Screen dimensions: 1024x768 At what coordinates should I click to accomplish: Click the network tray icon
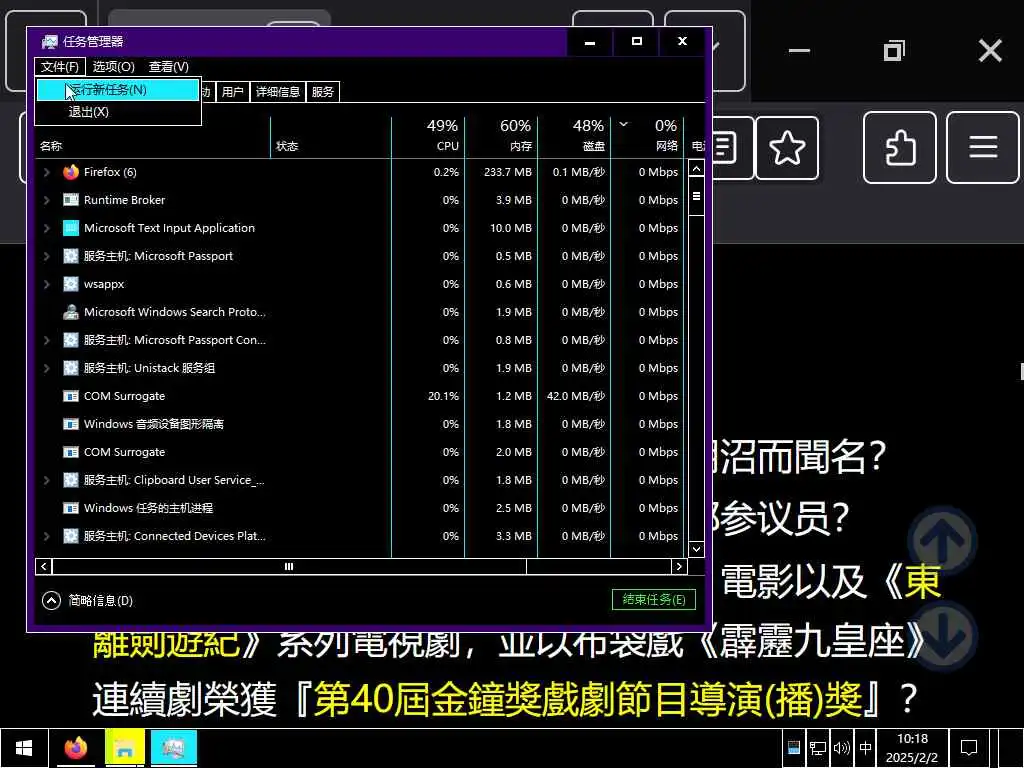[x=818, y=748]
